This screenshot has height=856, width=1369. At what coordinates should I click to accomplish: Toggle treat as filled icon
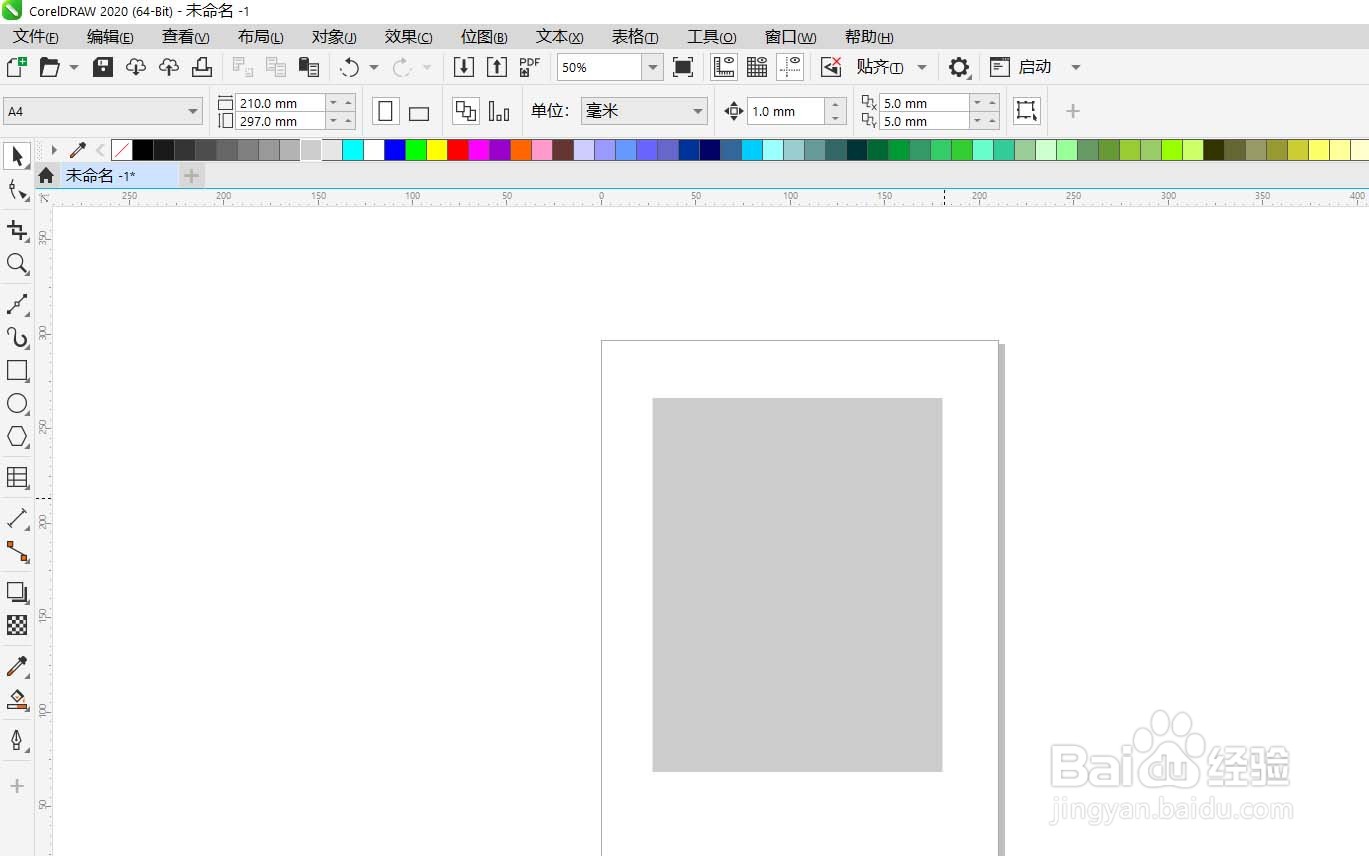tap(1027, 111)
